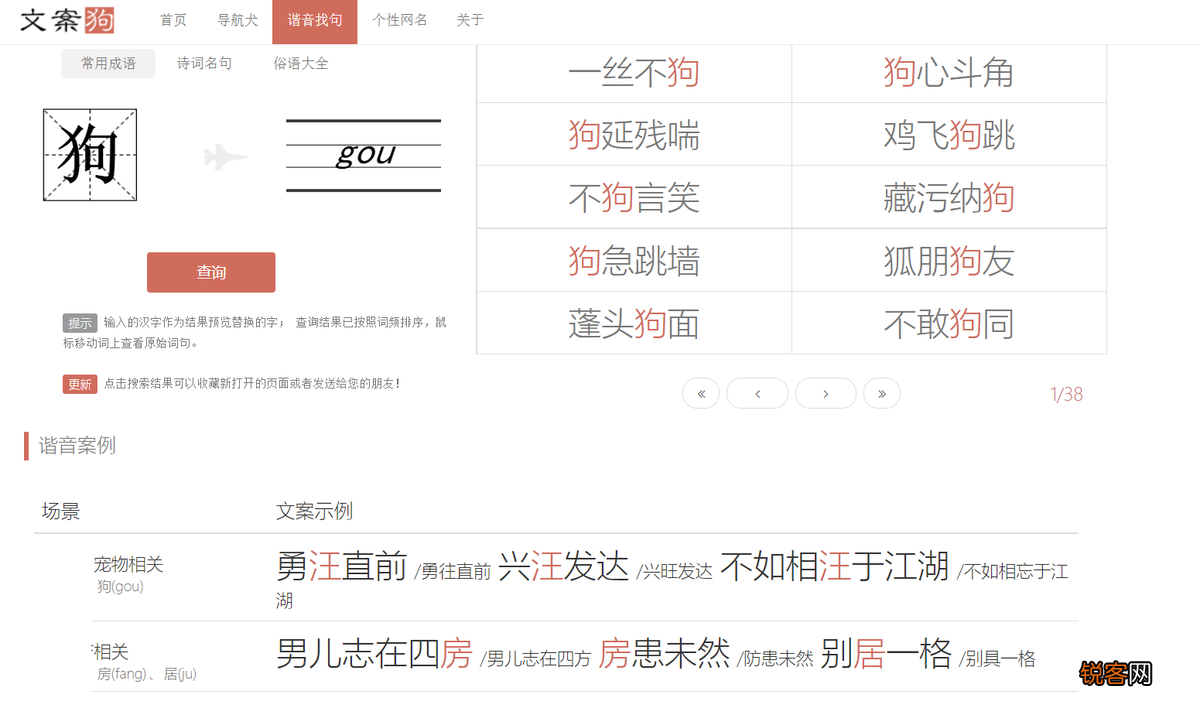Switch to the 俗语大全 tab

pyautogui.click(x=301, y=63)
